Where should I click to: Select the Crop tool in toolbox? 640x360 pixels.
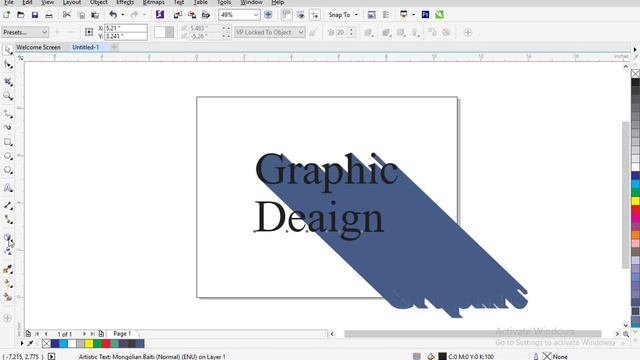(7, 82)
